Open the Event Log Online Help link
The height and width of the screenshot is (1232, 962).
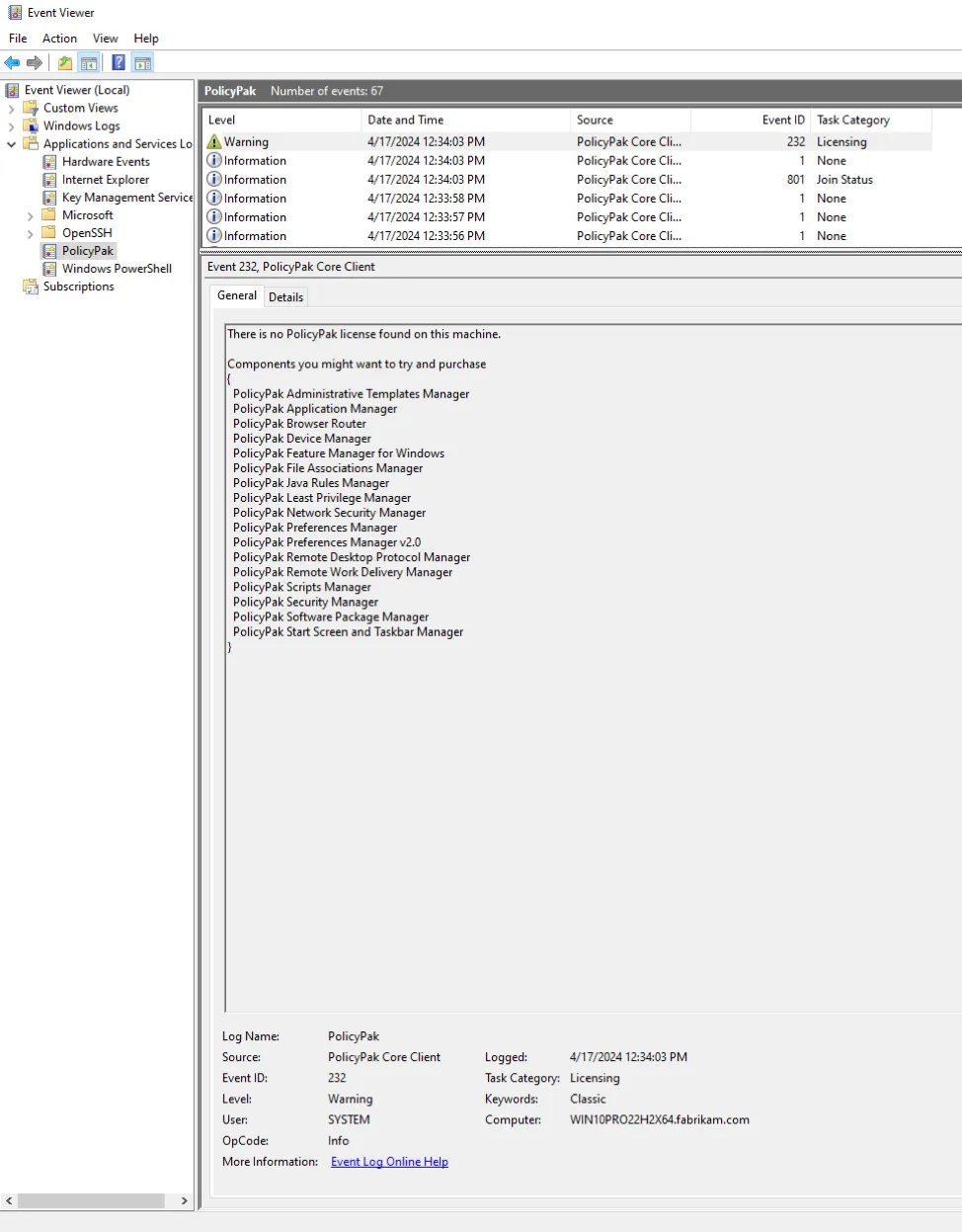(x=389, y=1162)
